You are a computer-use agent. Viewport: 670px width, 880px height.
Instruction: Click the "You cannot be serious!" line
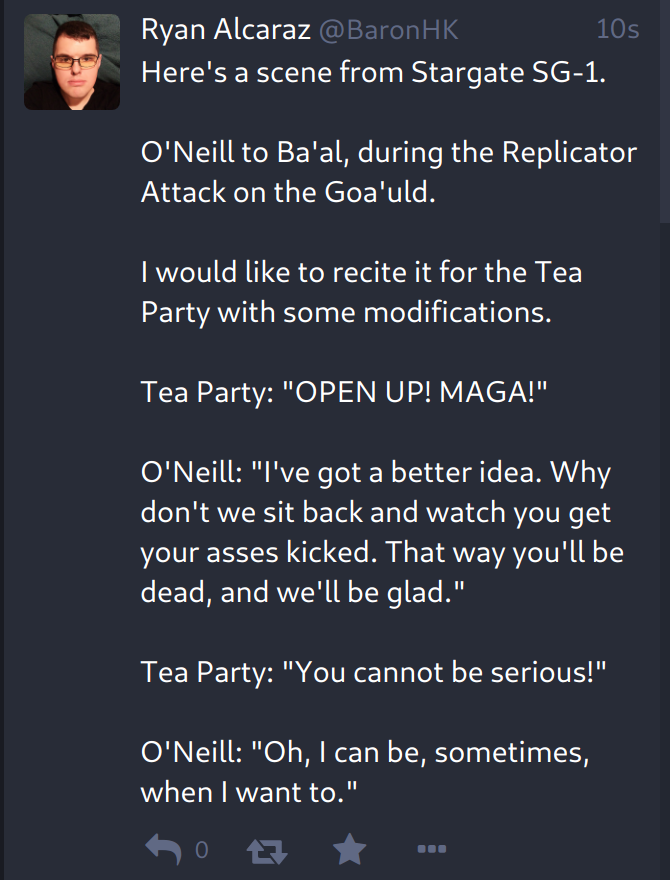(x=375, y=671)
